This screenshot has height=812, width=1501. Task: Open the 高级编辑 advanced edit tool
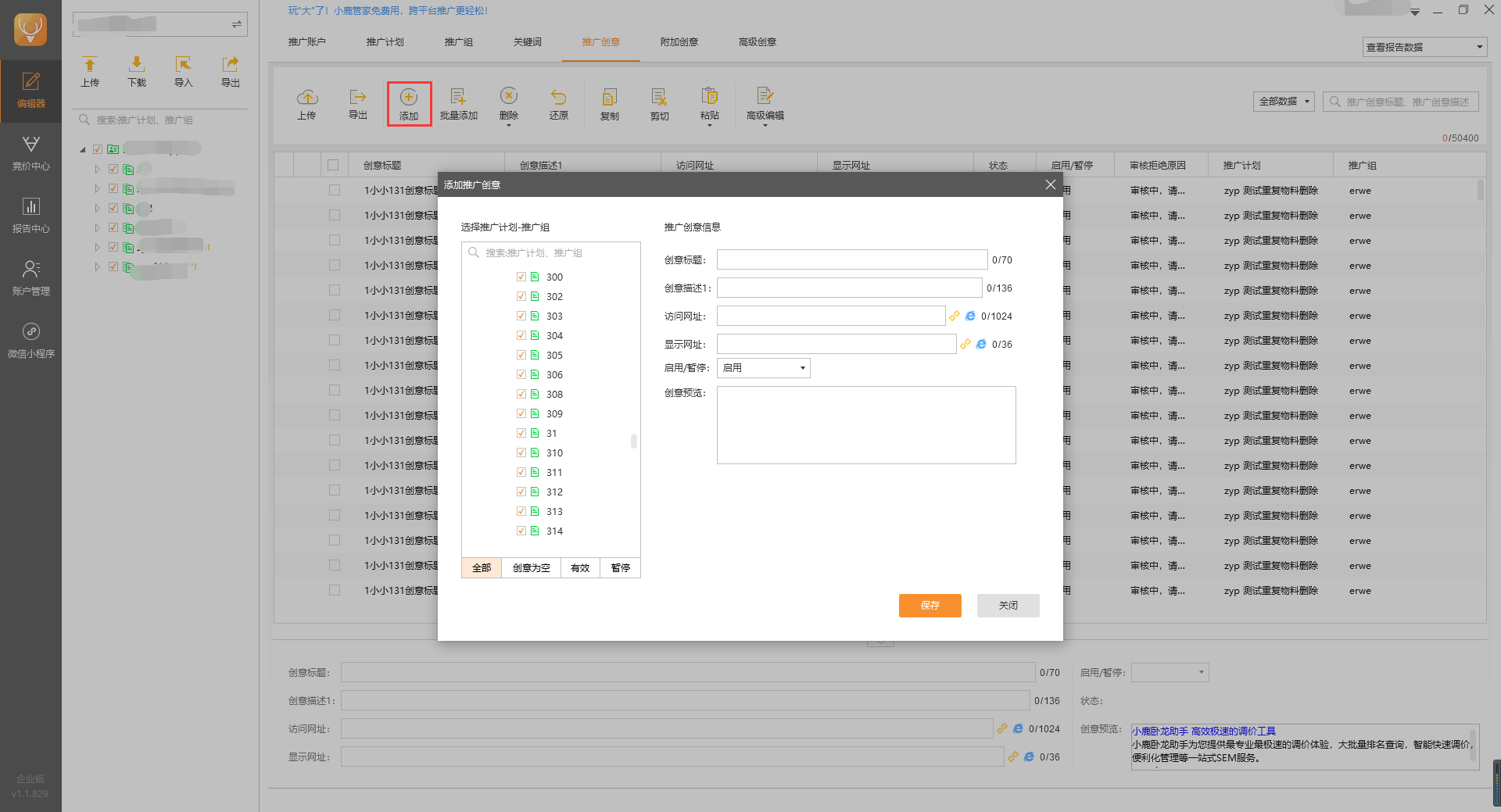(x=765, y=104)
